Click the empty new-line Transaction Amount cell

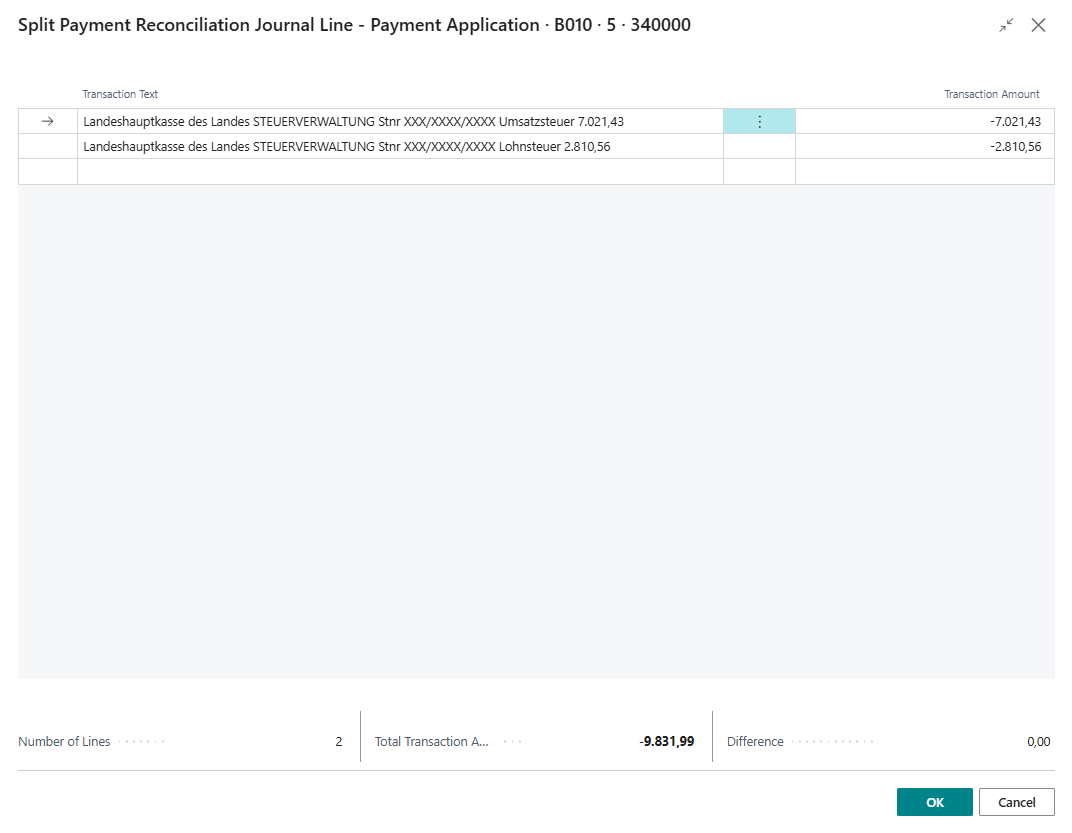[925, 172]
